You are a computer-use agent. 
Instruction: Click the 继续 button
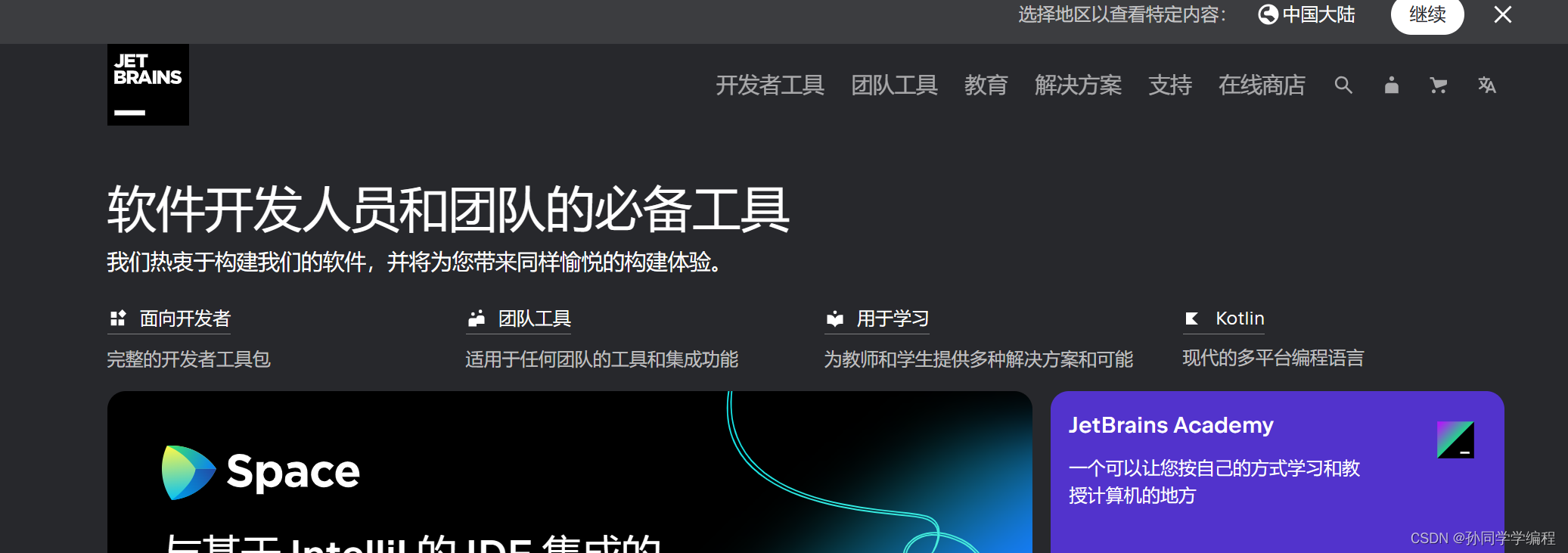pos(1427,14)
